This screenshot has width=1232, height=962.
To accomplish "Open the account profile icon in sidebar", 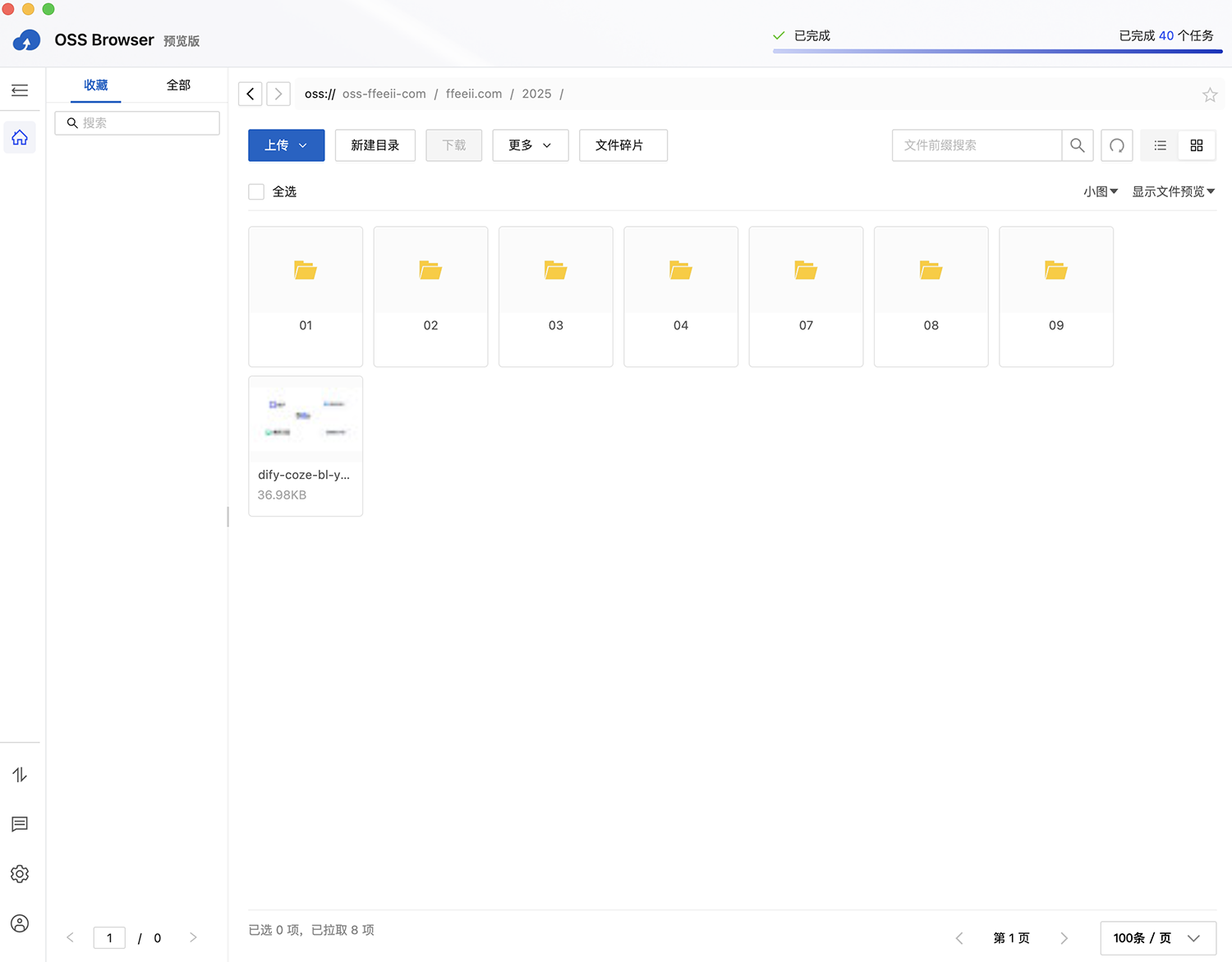I will (x=20, y=923).
